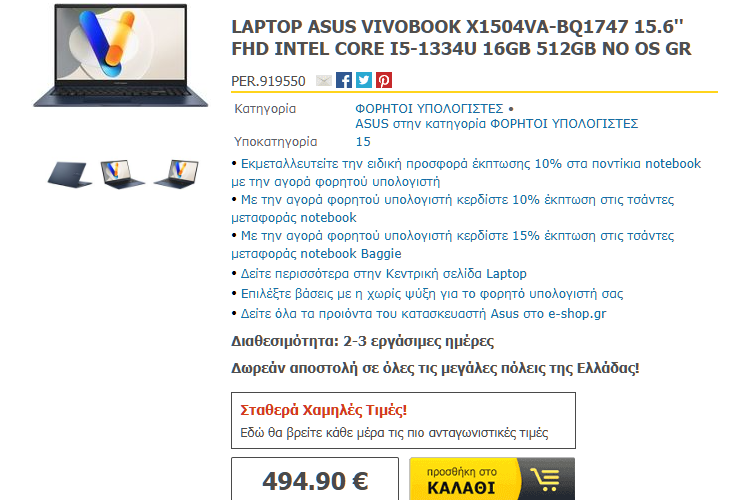Share this laptop on Twitter

[x=364, y=80]
